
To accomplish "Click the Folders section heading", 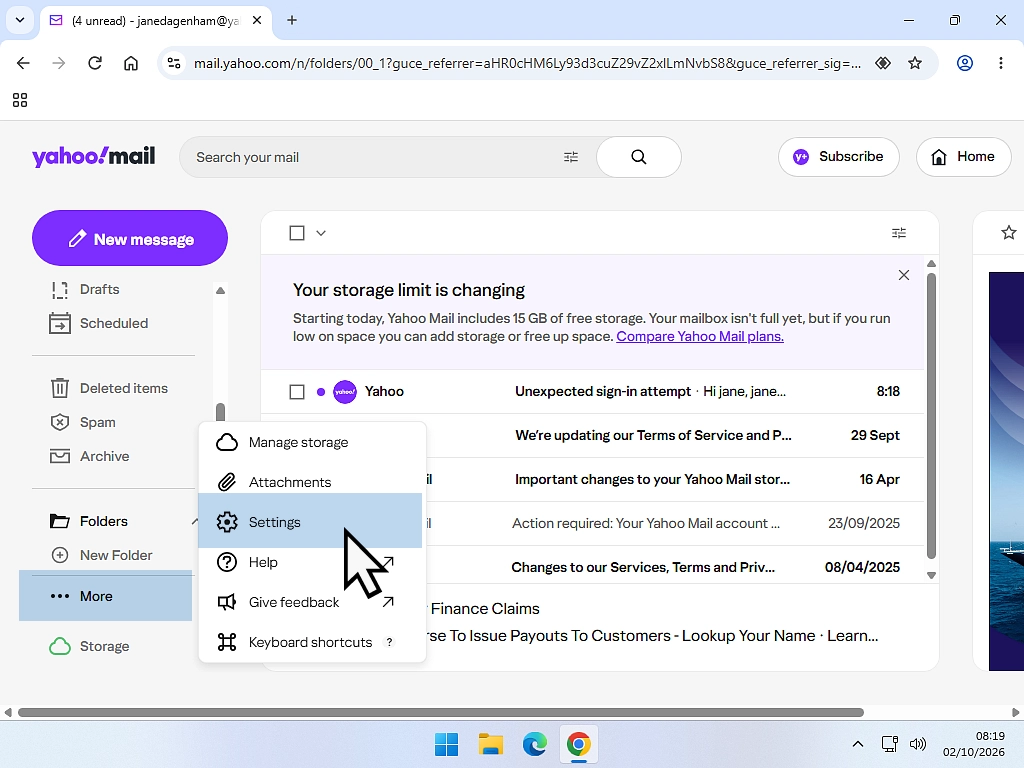I will coord(104,521).
